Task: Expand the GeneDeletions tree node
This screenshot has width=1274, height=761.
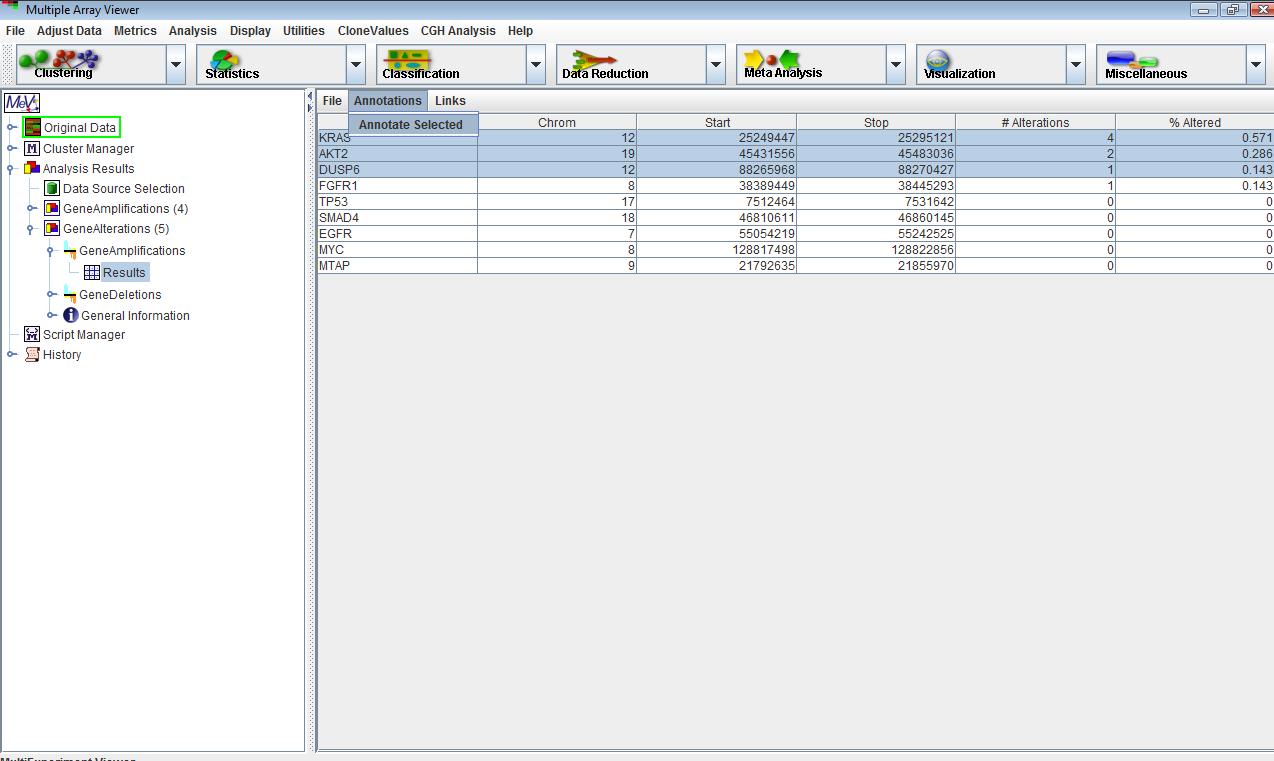Action: pos(52,295)
